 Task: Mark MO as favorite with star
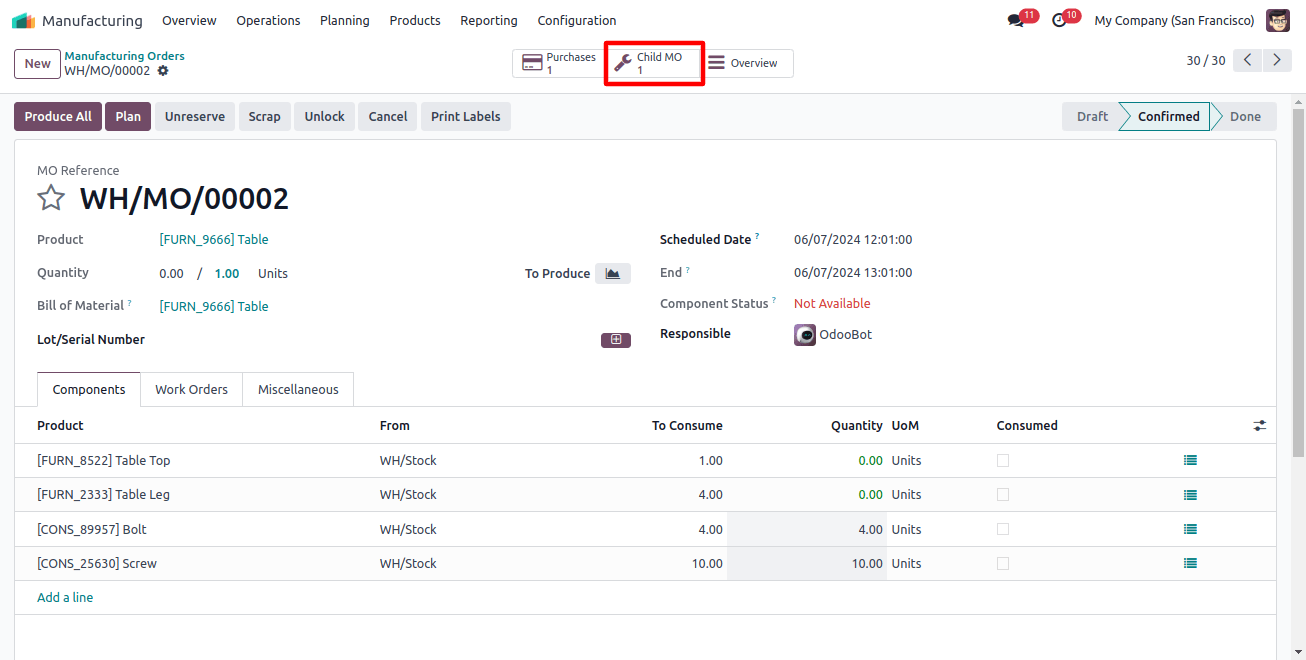point(51,198)
